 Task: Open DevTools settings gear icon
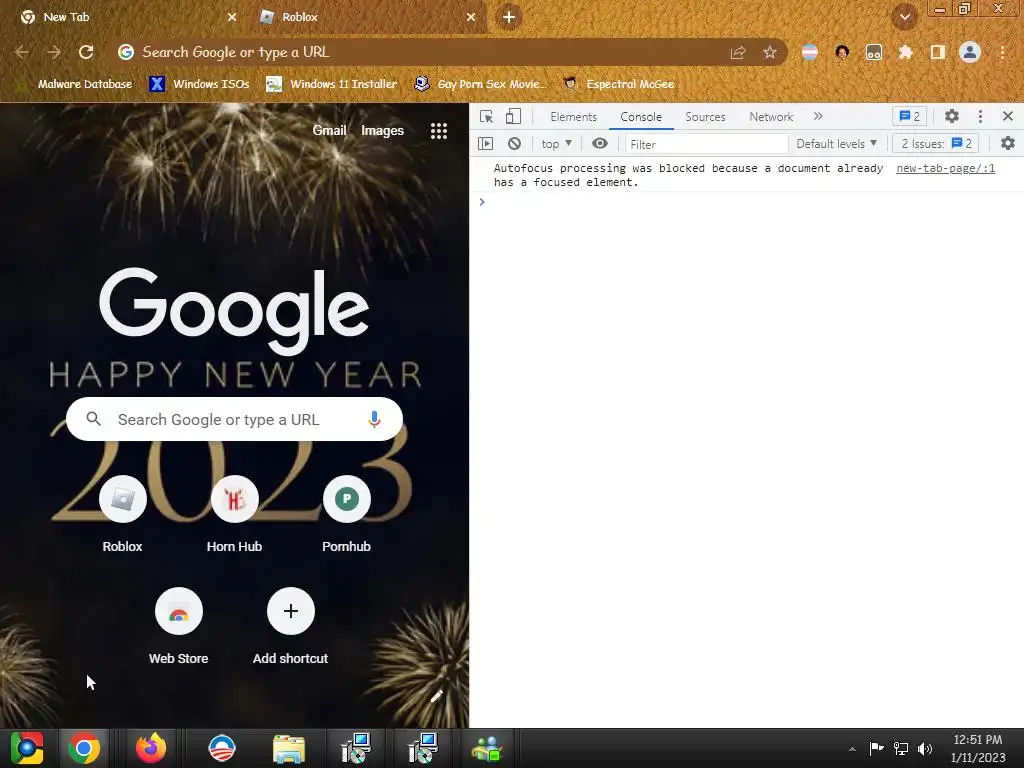point(952,116)
